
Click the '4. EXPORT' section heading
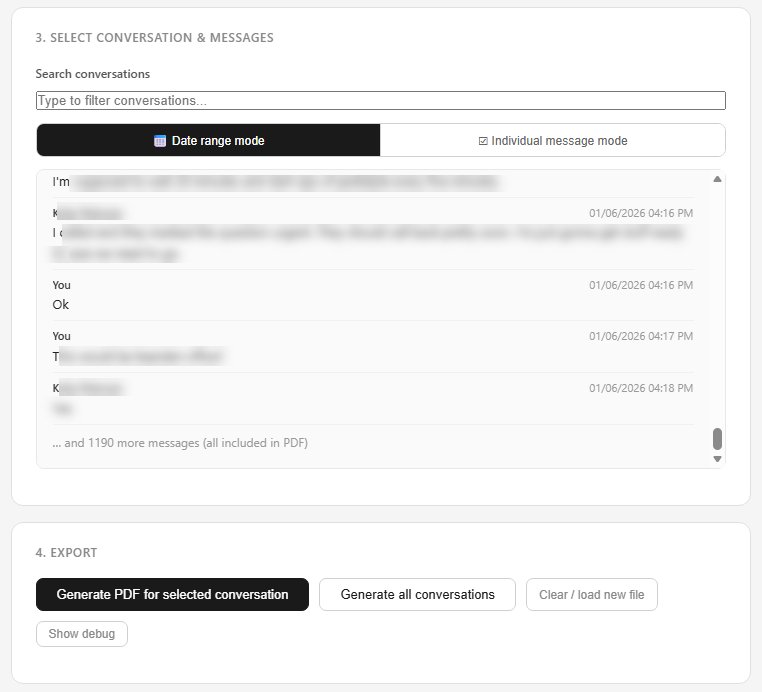66,553
